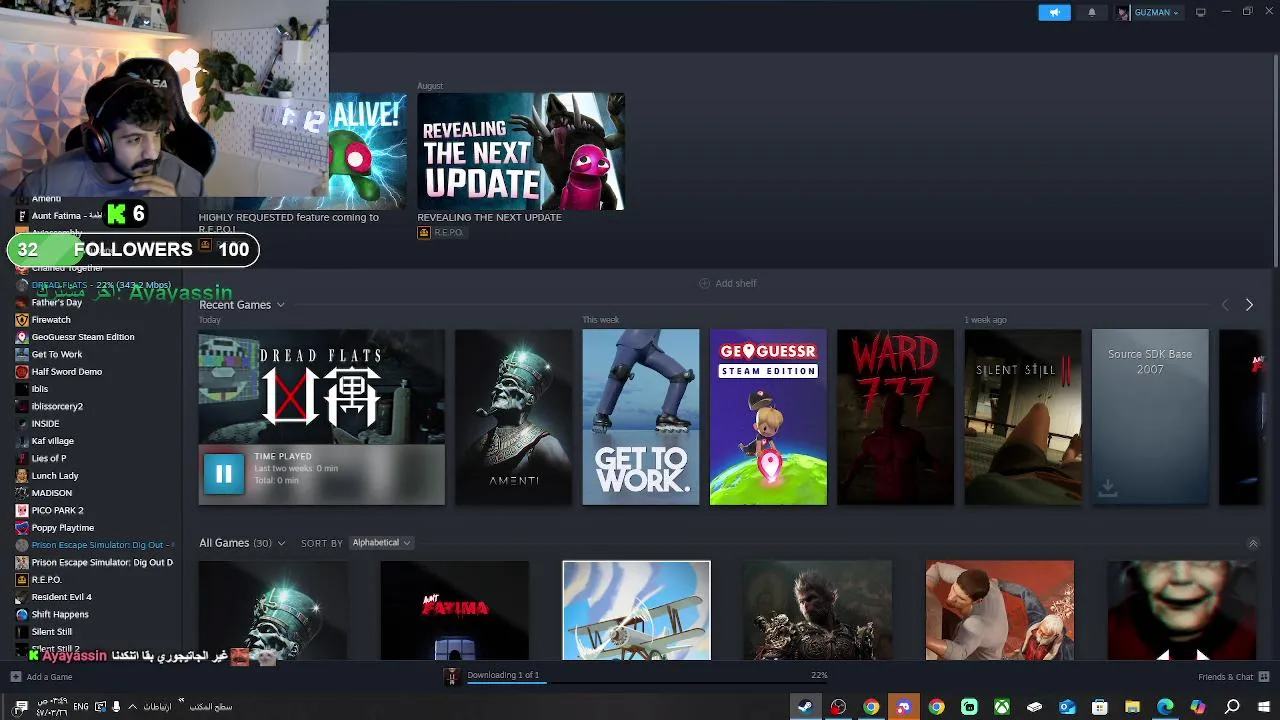Viewport: 1280px width, 720px height.
Task: Go to next Recent Games page arrow
Action: [1249, 305]
